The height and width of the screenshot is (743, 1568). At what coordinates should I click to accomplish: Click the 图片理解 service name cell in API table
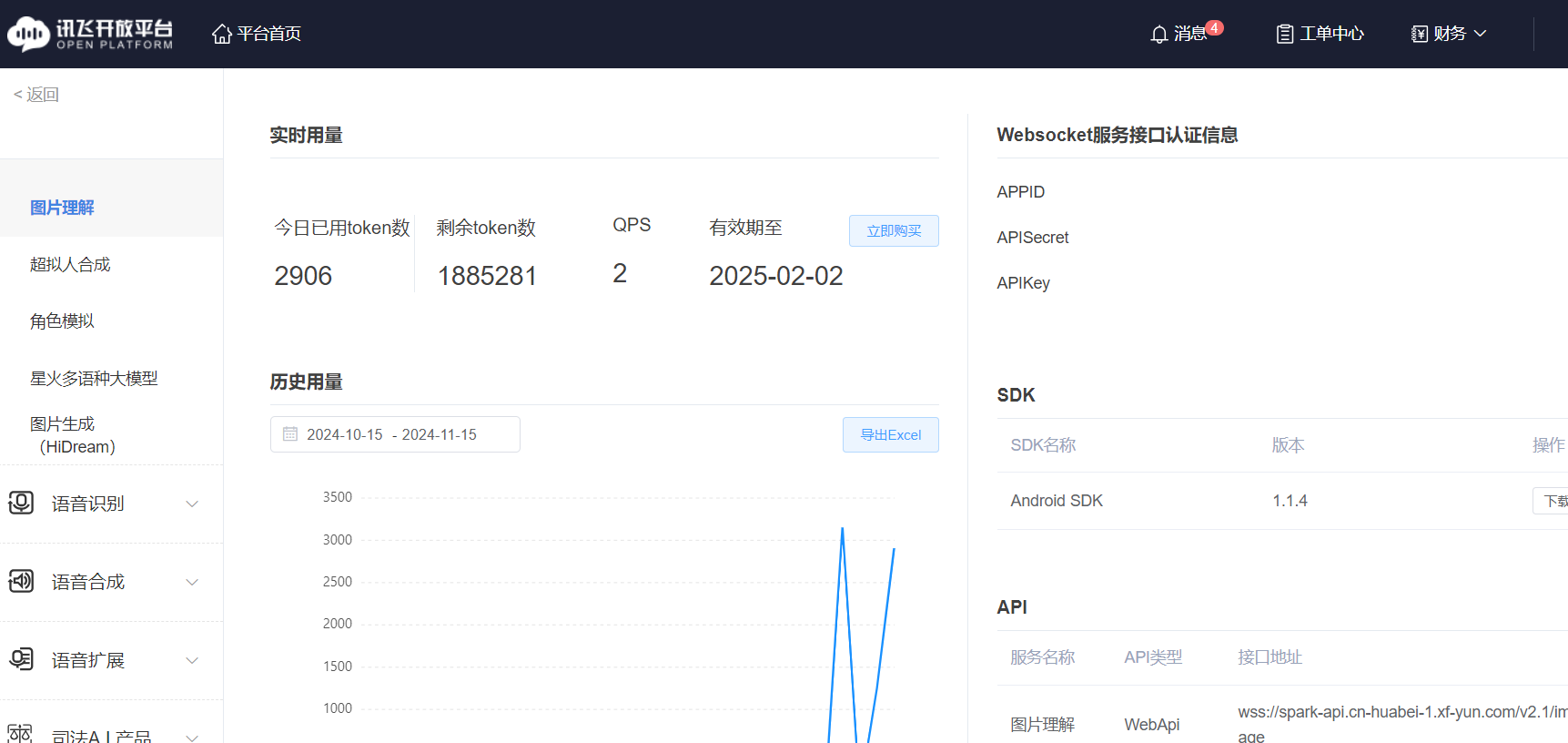point(1042,725)
